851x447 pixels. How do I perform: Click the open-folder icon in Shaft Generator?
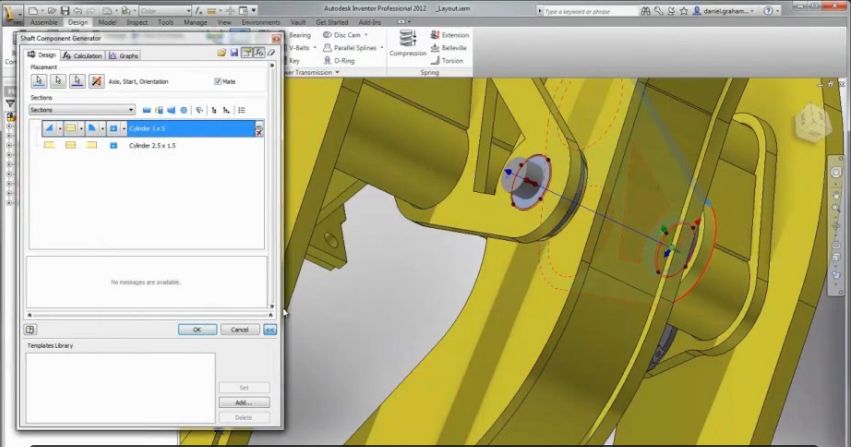click(x=221, y=53)
